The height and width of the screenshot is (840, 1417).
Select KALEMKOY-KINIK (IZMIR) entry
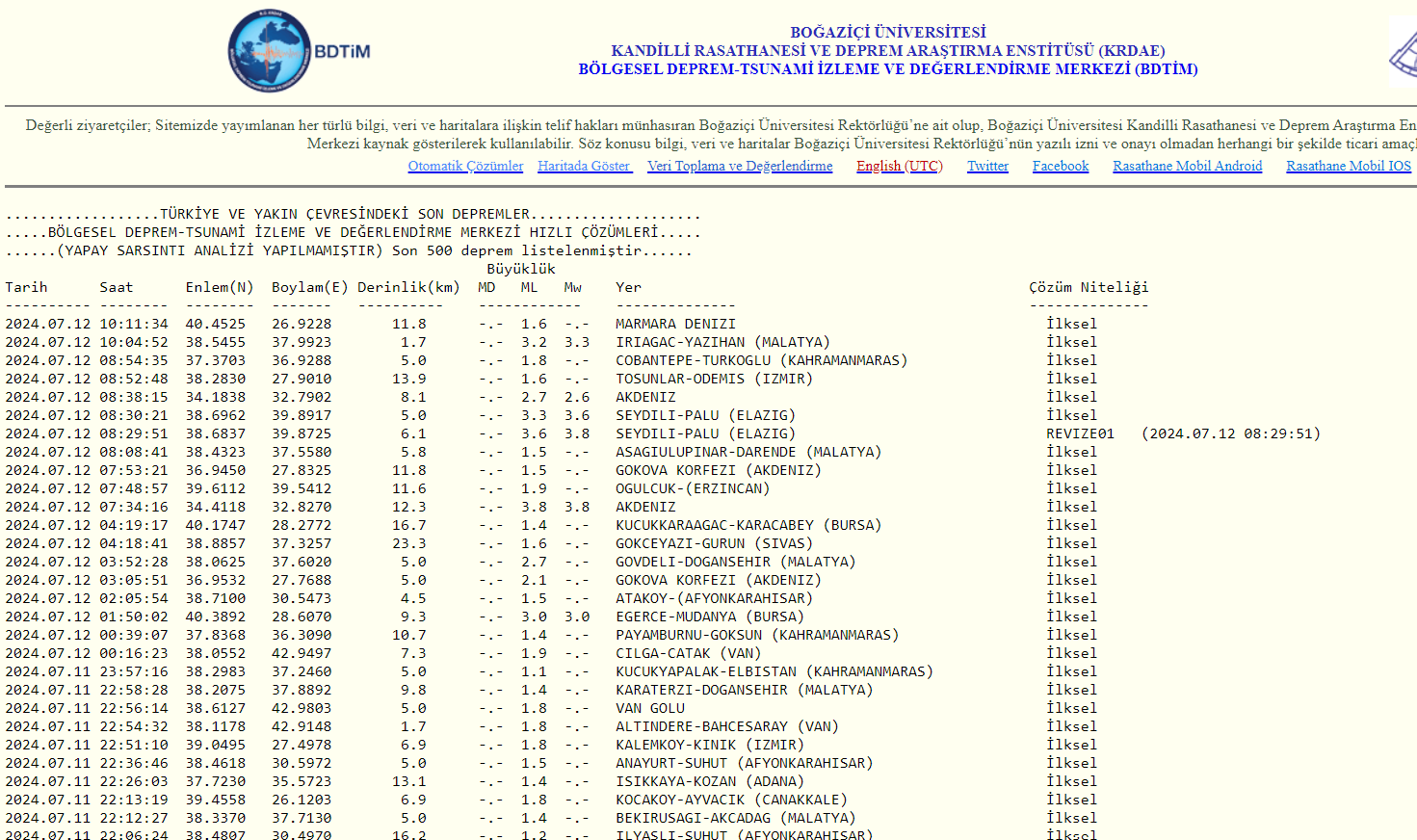(x=710, y=745)
